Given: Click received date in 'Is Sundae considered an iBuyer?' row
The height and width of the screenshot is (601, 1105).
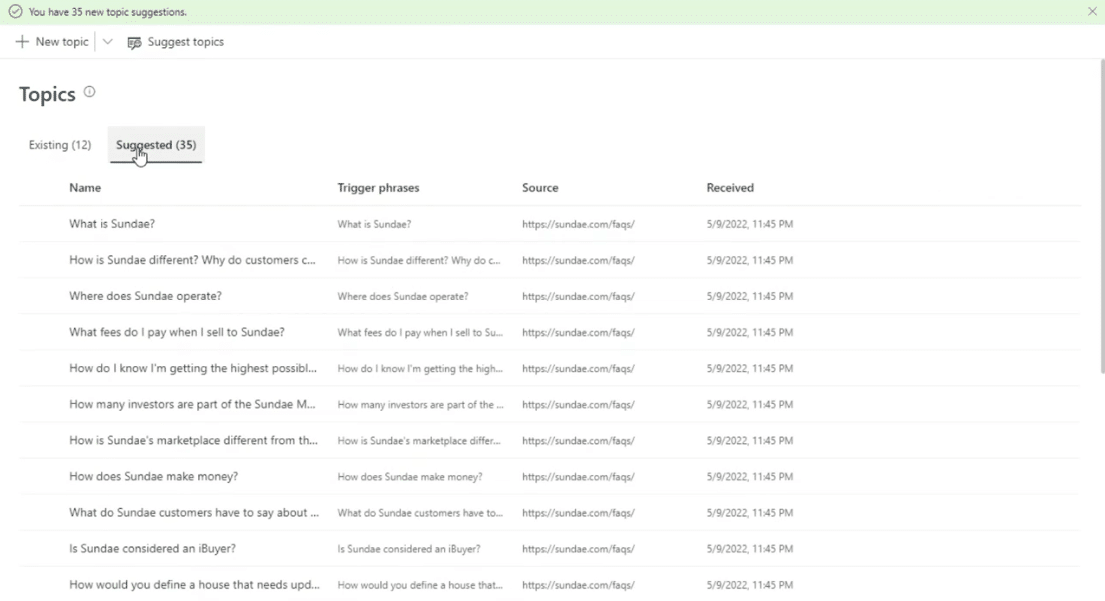Looking at the screenshot, I should 750,548.
